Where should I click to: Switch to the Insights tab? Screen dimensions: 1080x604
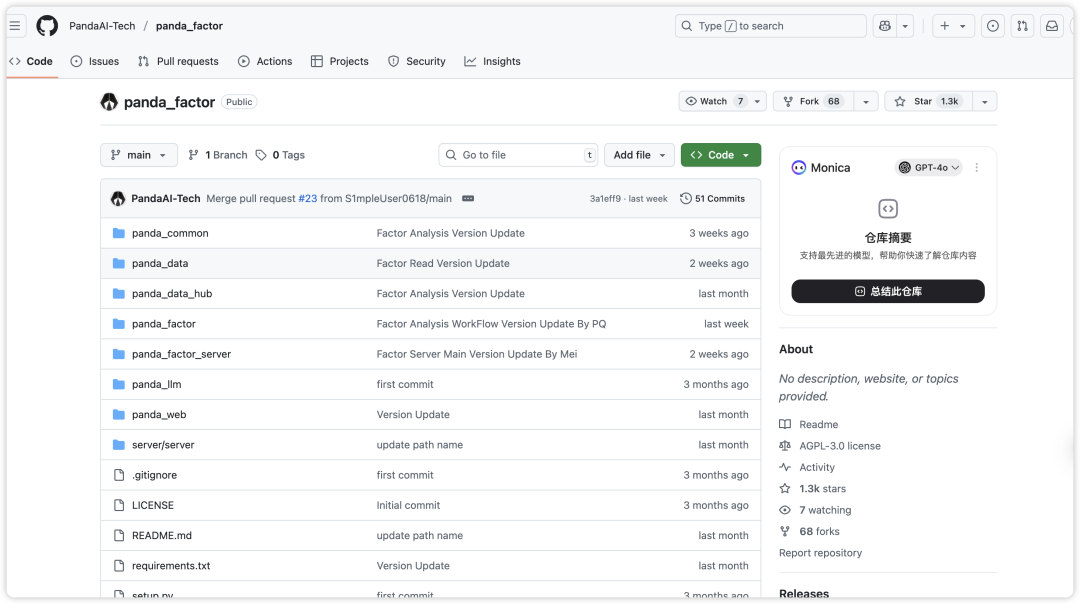tap(492, 61)
